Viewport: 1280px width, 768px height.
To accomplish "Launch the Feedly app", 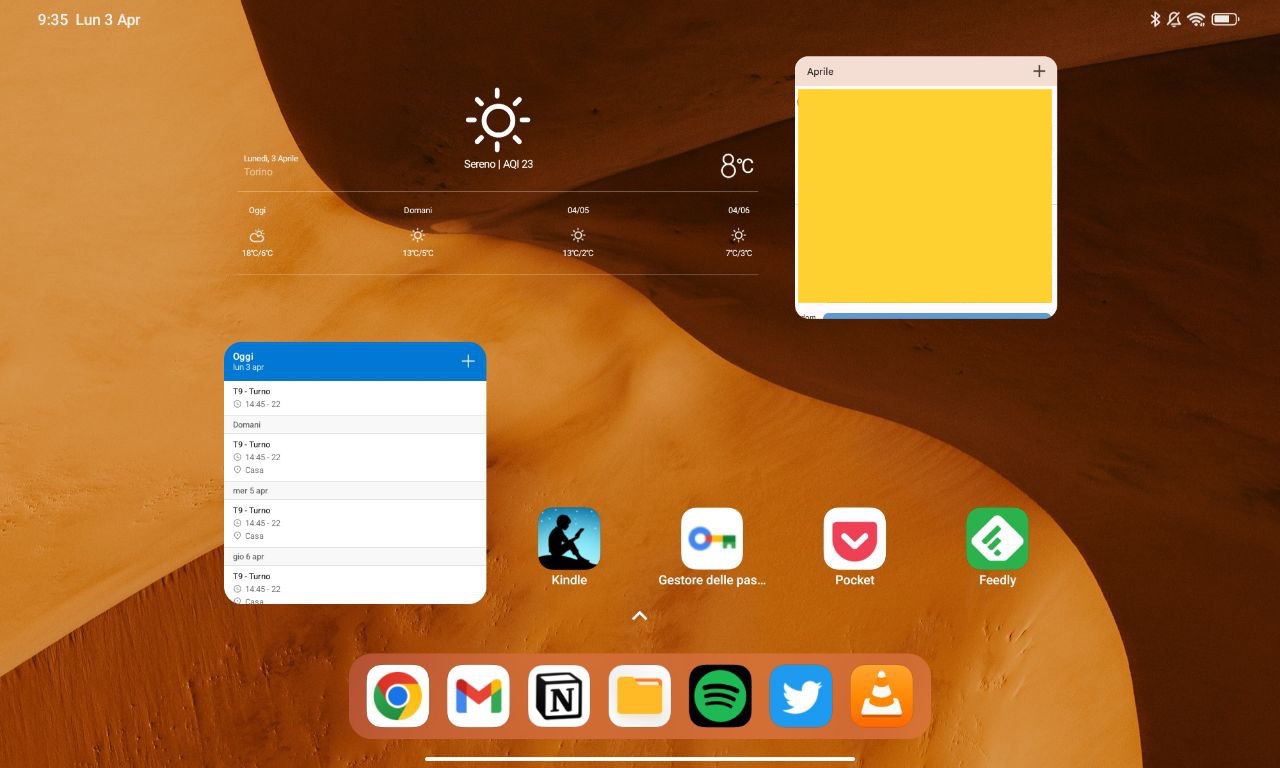I will point(997,539).
